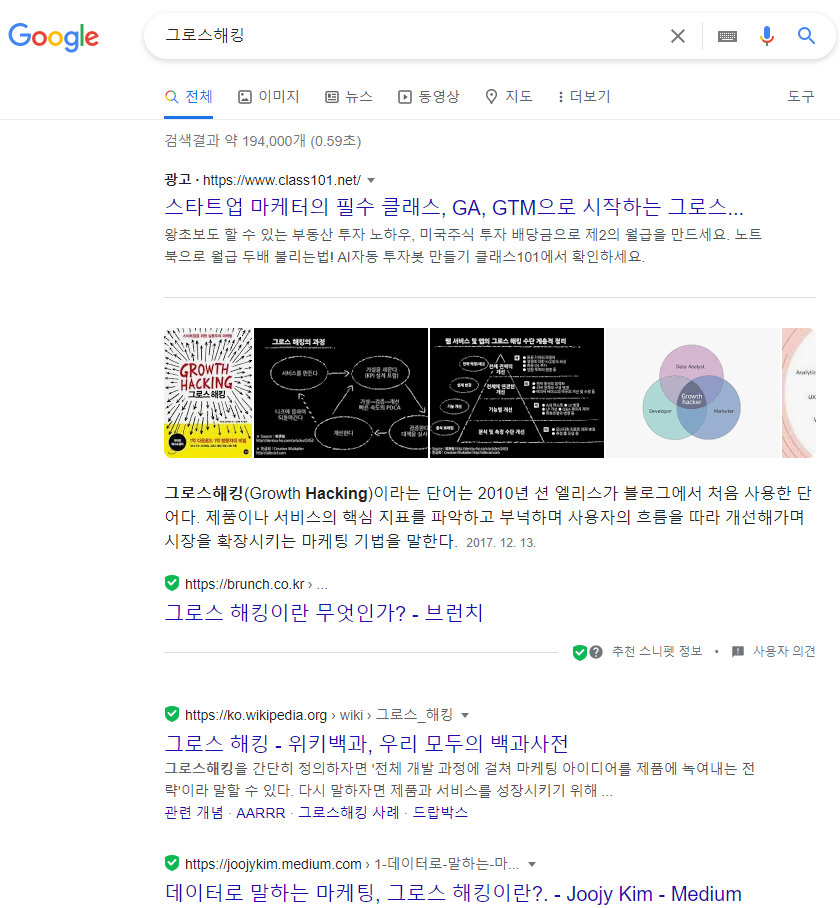This screenshot has width=840, height=908.
Task: Open the class101 ad headline link
Action: click(454, 207)
